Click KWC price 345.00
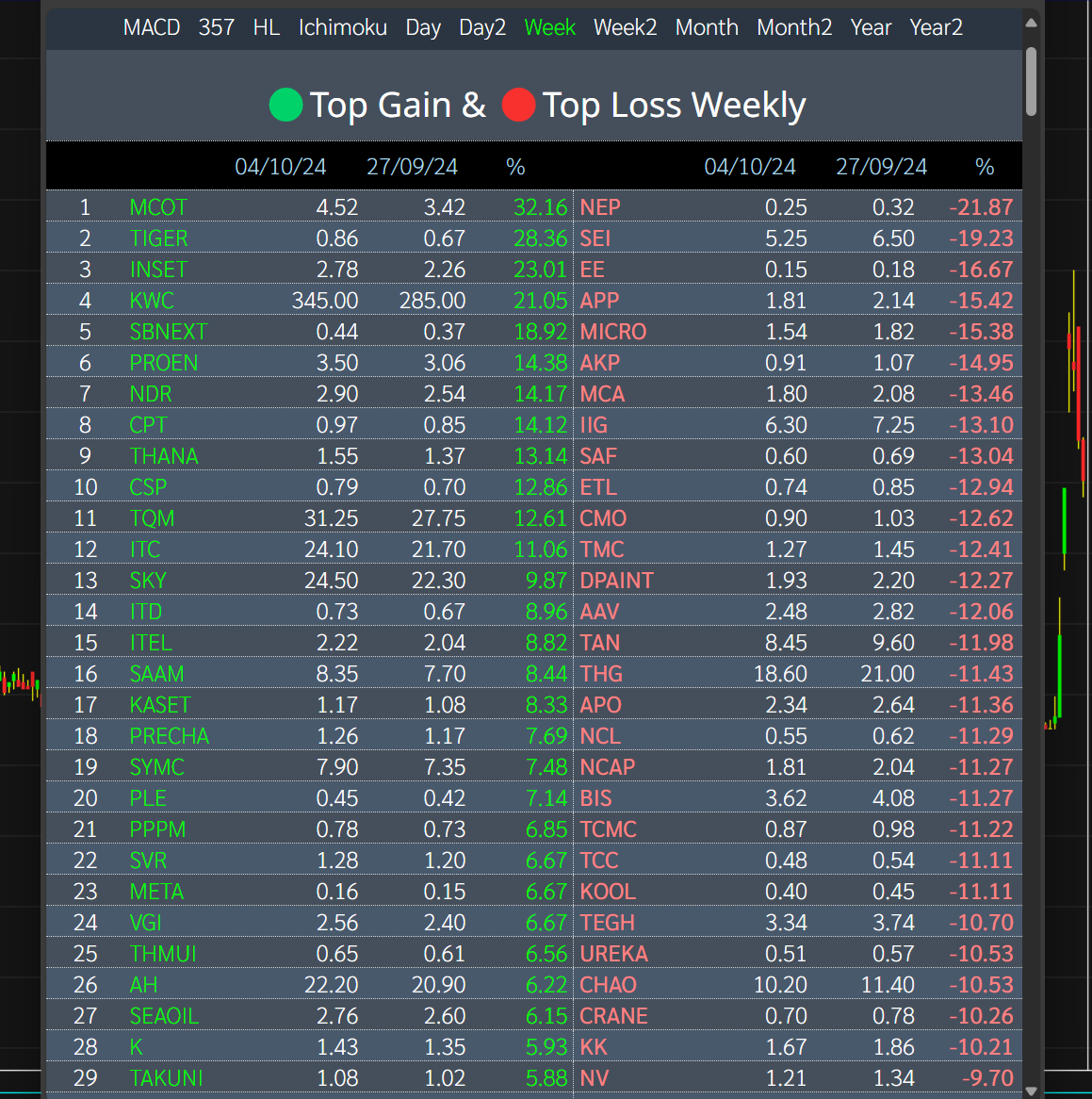The height and width of the screenshot is (1099, 1092). [325, 301]
